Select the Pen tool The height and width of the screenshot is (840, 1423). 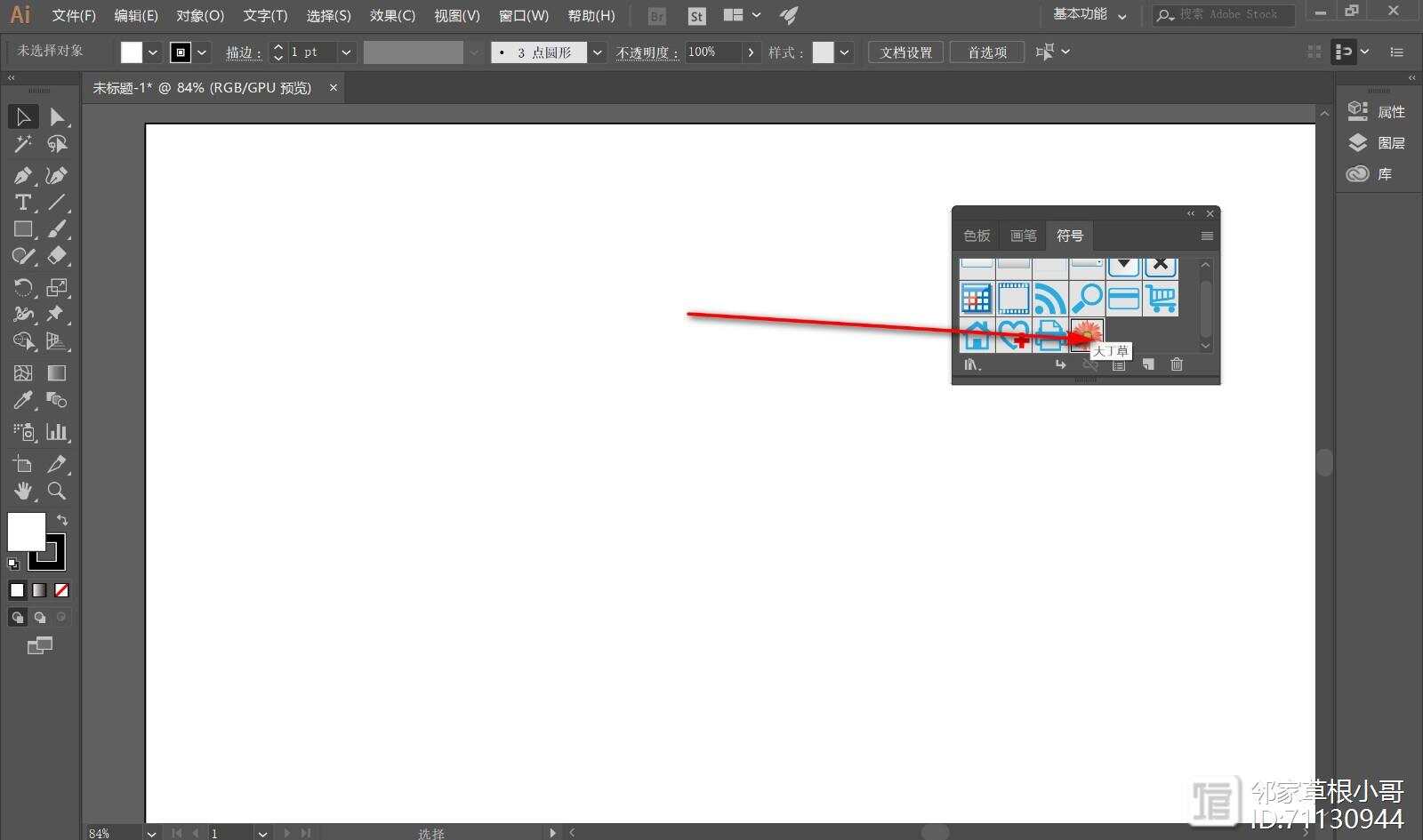point(23,175)
